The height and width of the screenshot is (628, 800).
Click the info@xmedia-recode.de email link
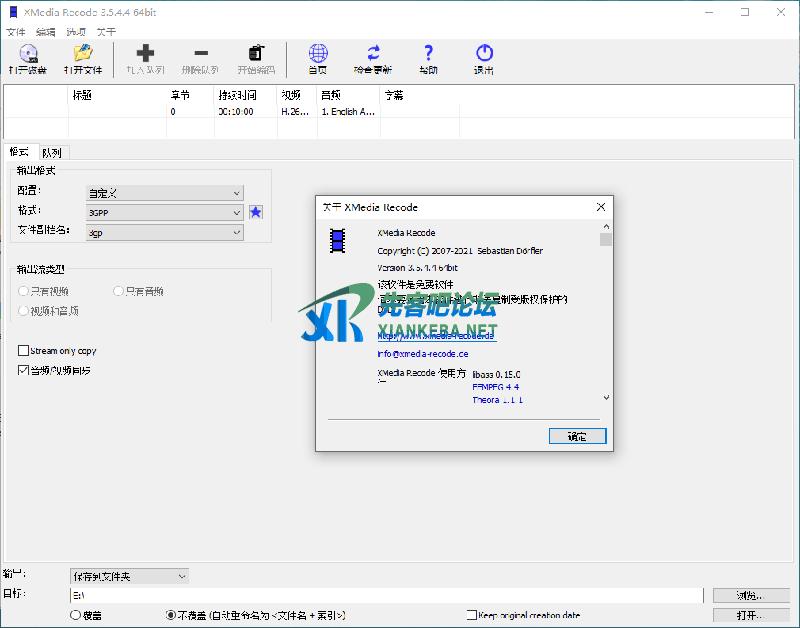(422, 354)
